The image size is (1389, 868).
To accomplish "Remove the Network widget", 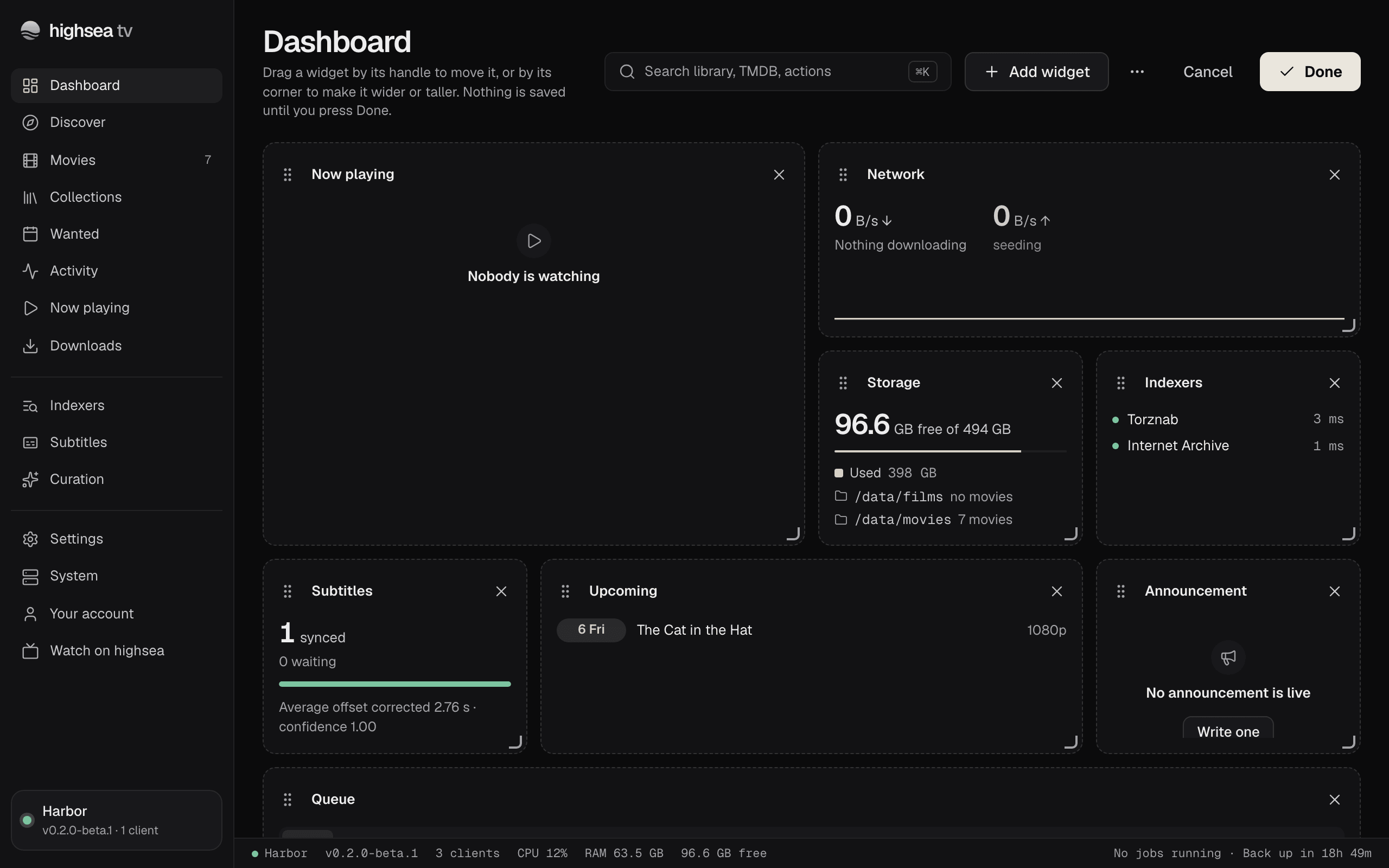I will pyautogui.click(x=1335, y=175).
